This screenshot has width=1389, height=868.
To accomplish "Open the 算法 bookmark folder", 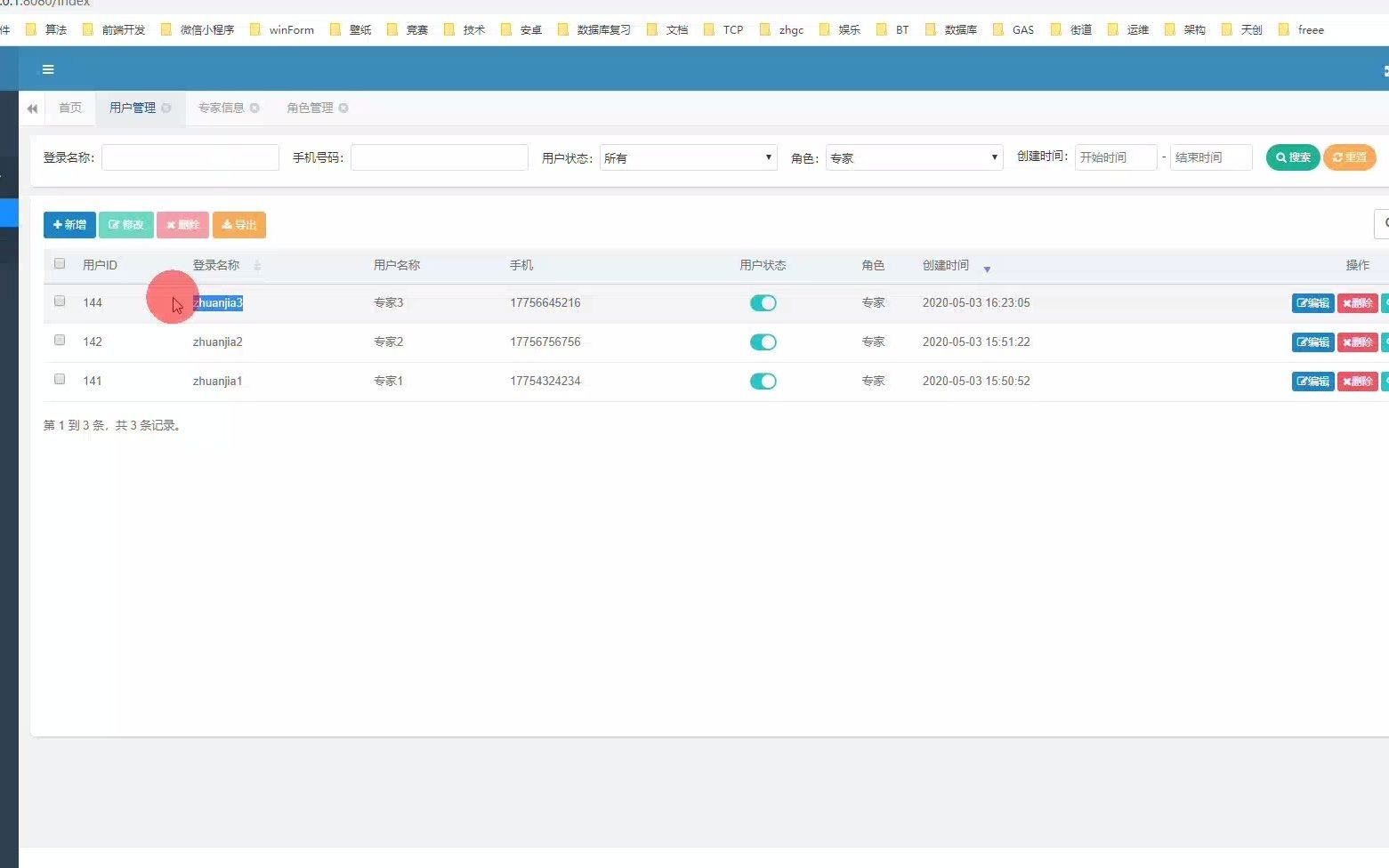I will (46, 29).
